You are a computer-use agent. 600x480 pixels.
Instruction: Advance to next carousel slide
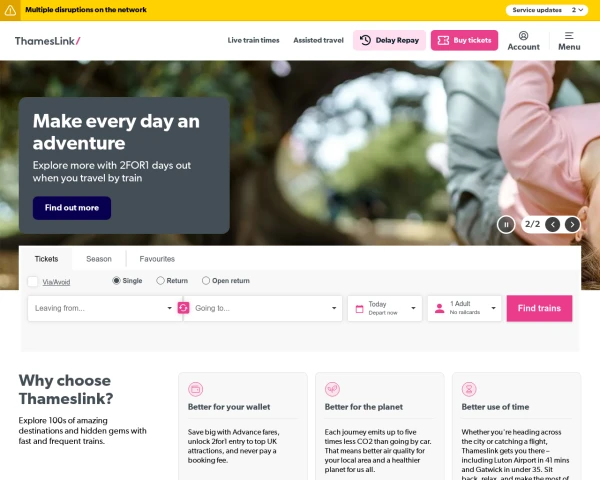click(x=572, y=225)
